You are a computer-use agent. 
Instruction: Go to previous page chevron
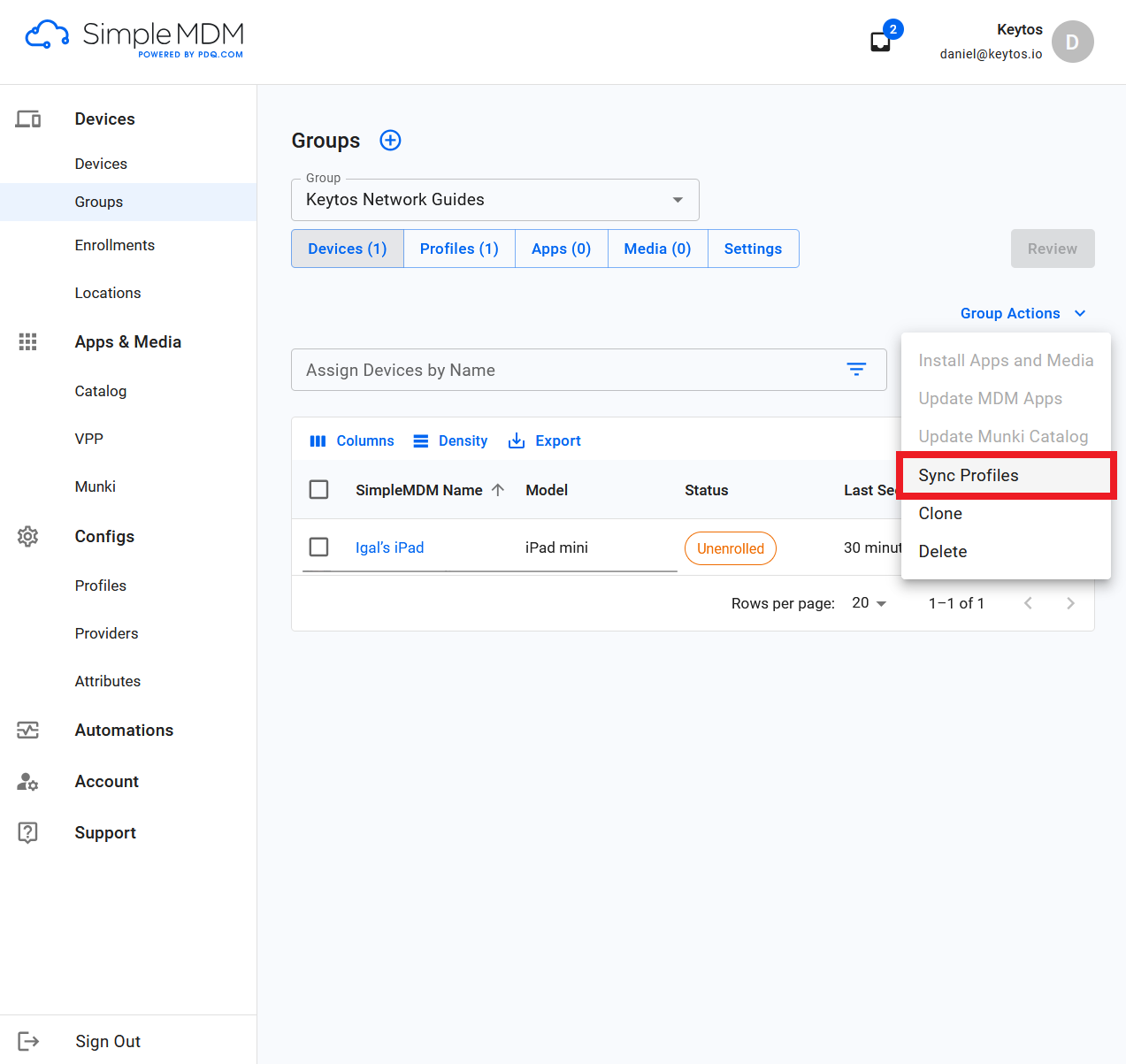pyautogui.click(x=1028, y=603)
